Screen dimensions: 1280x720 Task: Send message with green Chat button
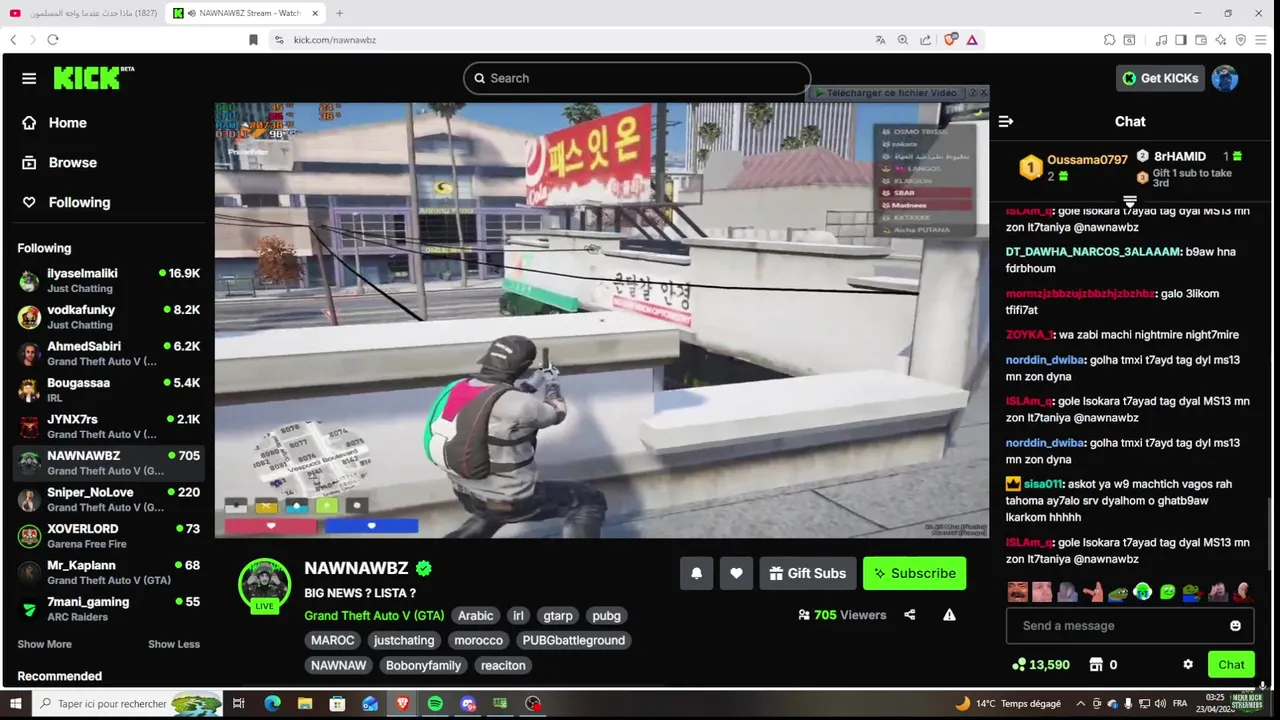(x=1231, y=664)
